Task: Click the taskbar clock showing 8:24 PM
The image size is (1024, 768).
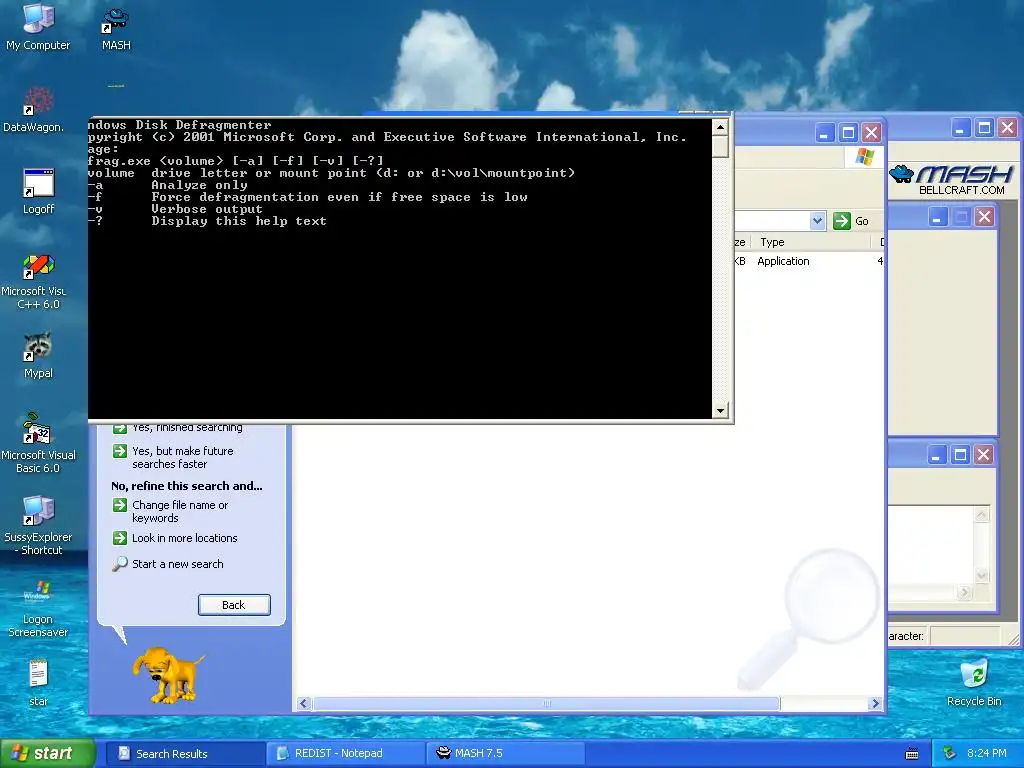Action: tap(986, 754)
